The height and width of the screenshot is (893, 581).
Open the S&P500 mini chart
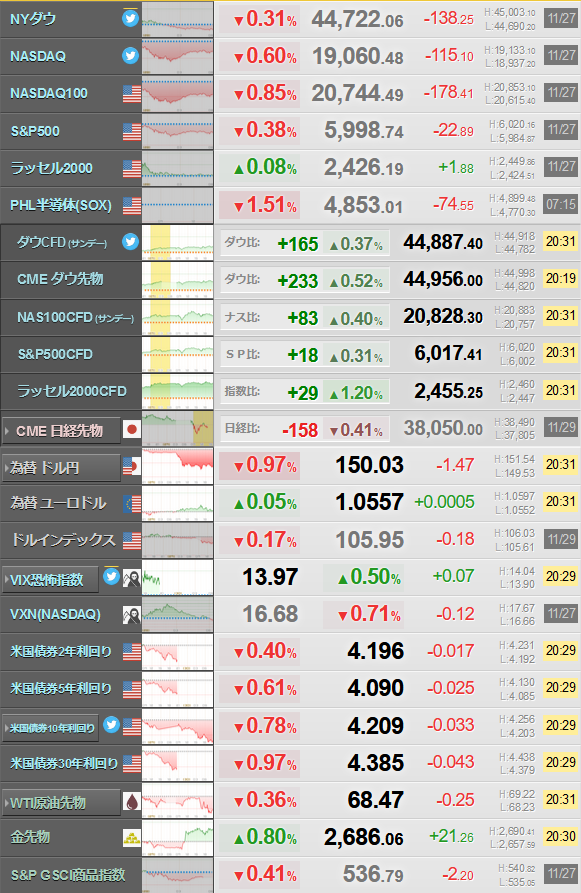coord(177,131)
